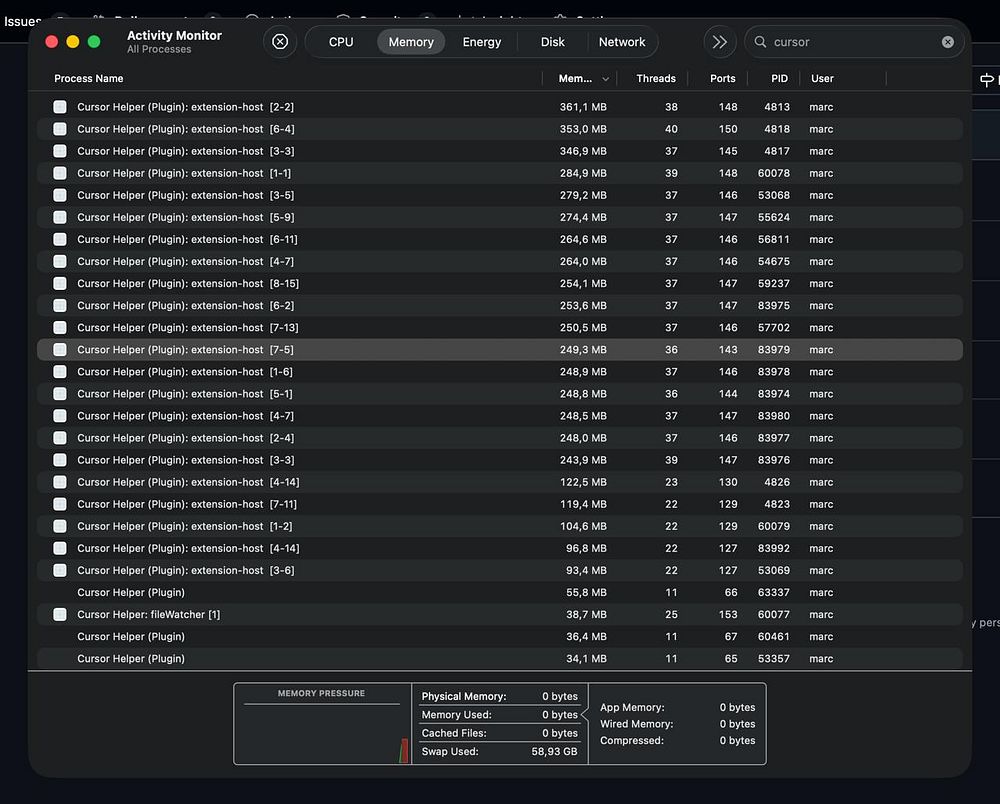Click the stop process X button in toolbar
The height and width of the screenshot is (804, 1000).
[280, 42]
